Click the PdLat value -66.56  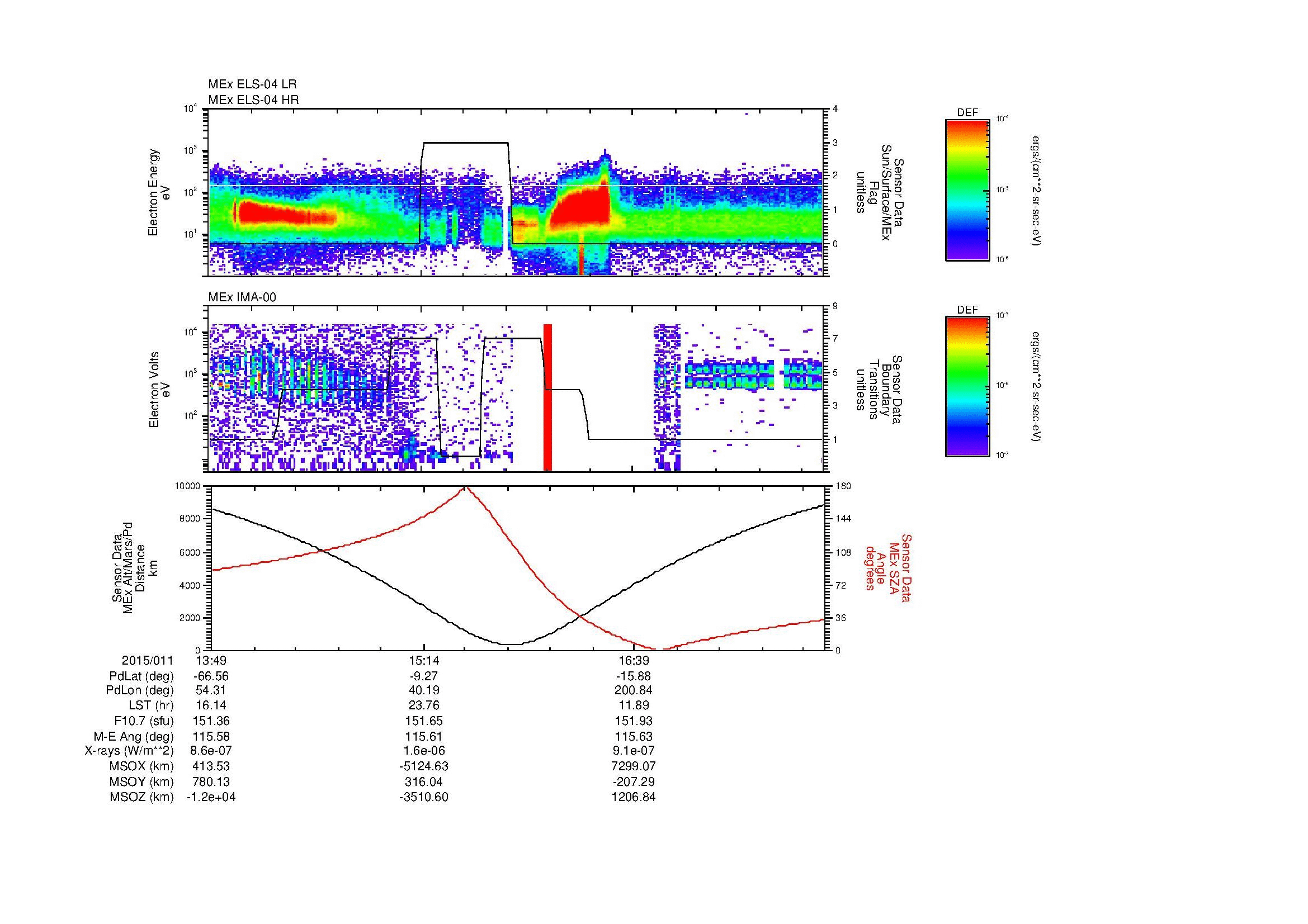[x=211, y=676]
